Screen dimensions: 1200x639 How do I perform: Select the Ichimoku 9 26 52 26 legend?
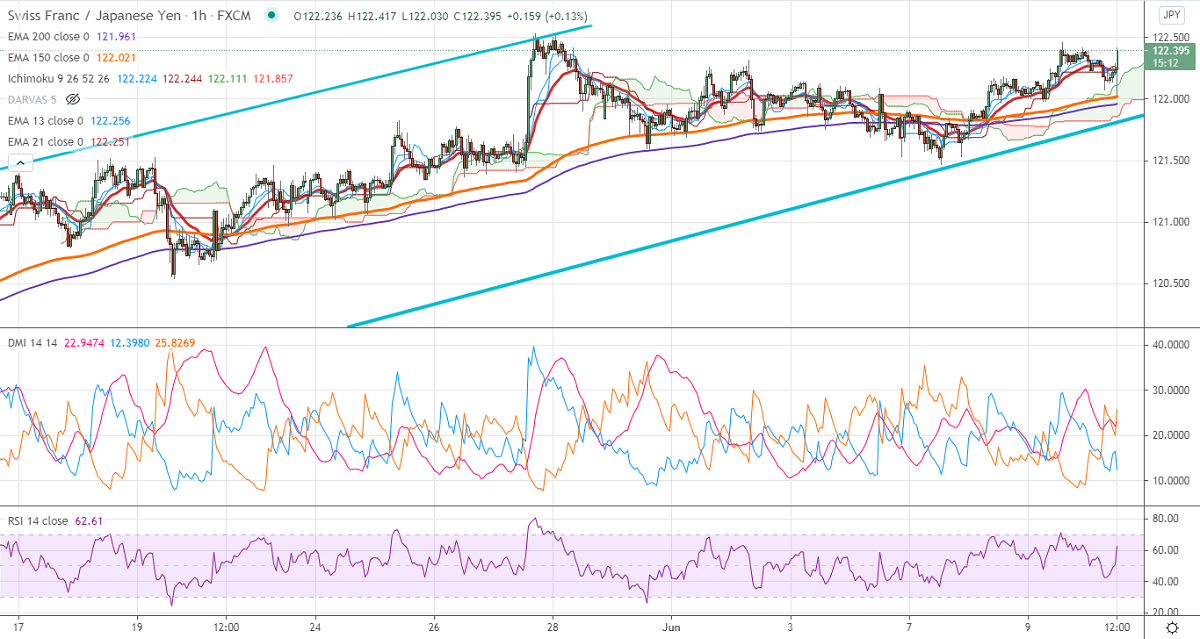click(x=58, y=78)
